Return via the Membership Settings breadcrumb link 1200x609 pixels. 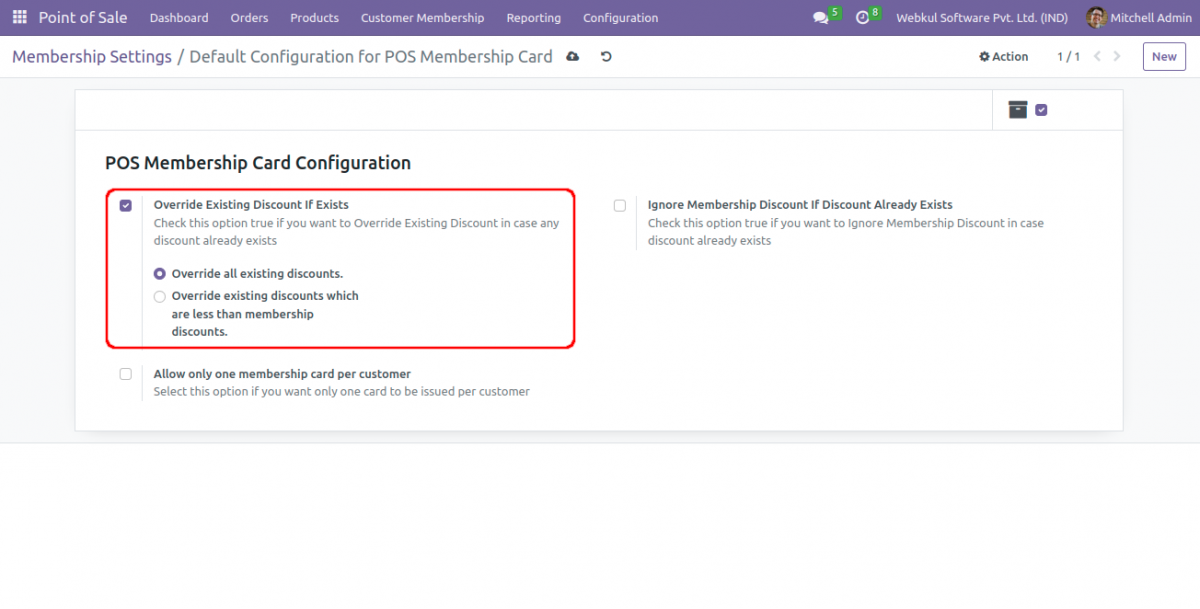[91, 56]
